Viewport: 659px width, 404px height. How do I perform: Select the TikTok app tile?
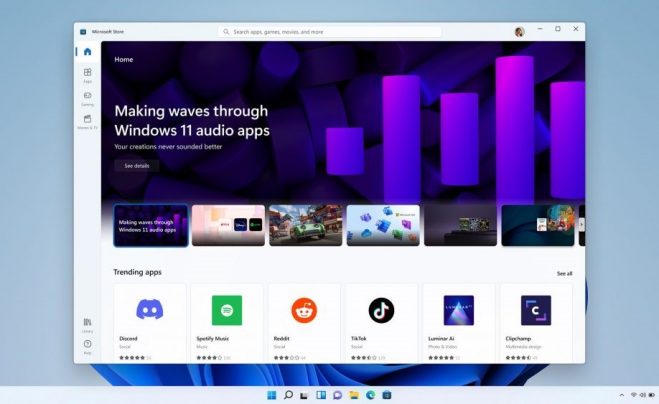[x=381, y=322]
